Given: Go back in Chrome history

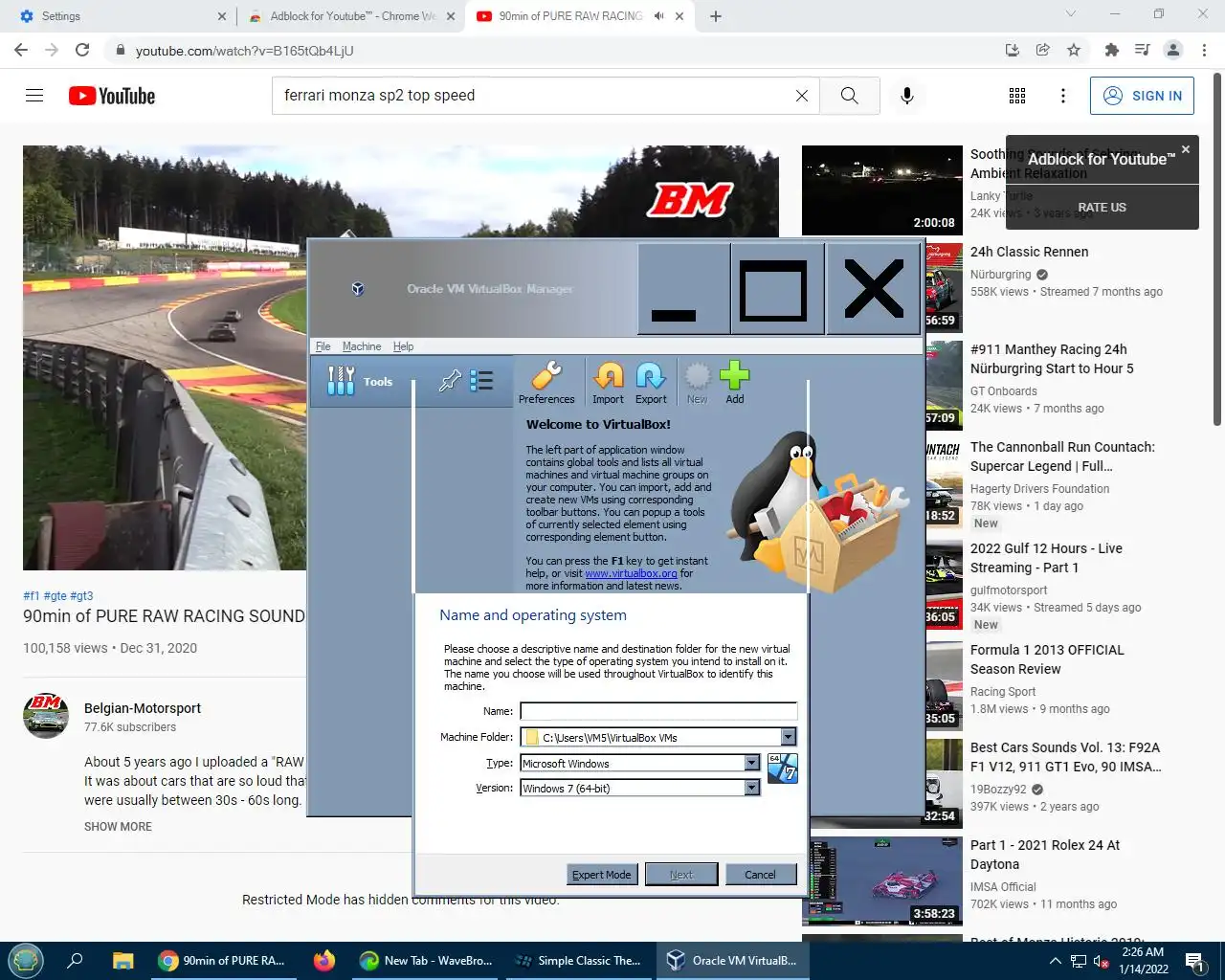Looking at the screenshot, I should tap(21, 50).
